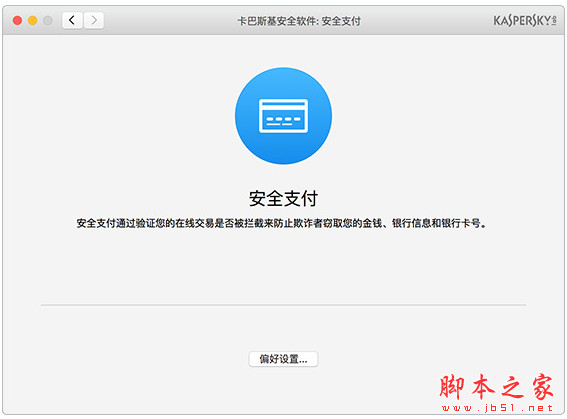567x419 pixels.
Task: Click the Kaspersky logo in title bar
Action: [525, 21]
